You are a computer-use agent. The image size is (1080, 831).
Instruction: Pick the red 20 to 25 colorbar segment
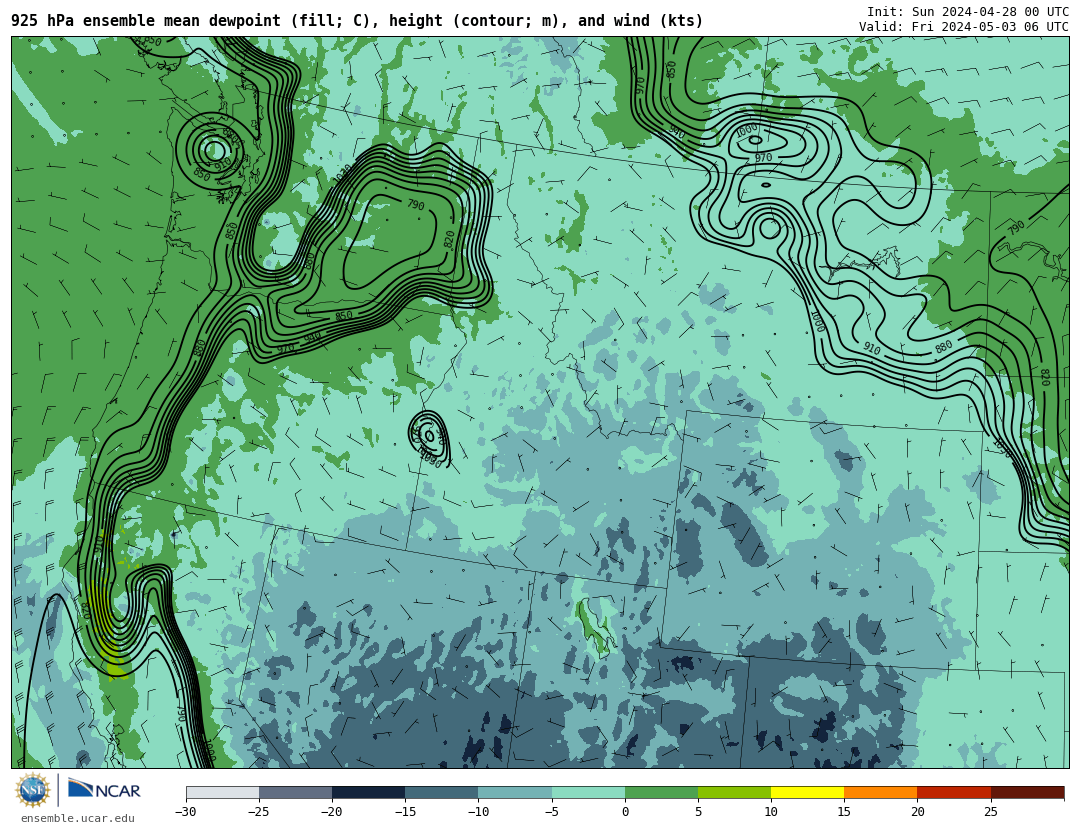click(x=954, y=793)
